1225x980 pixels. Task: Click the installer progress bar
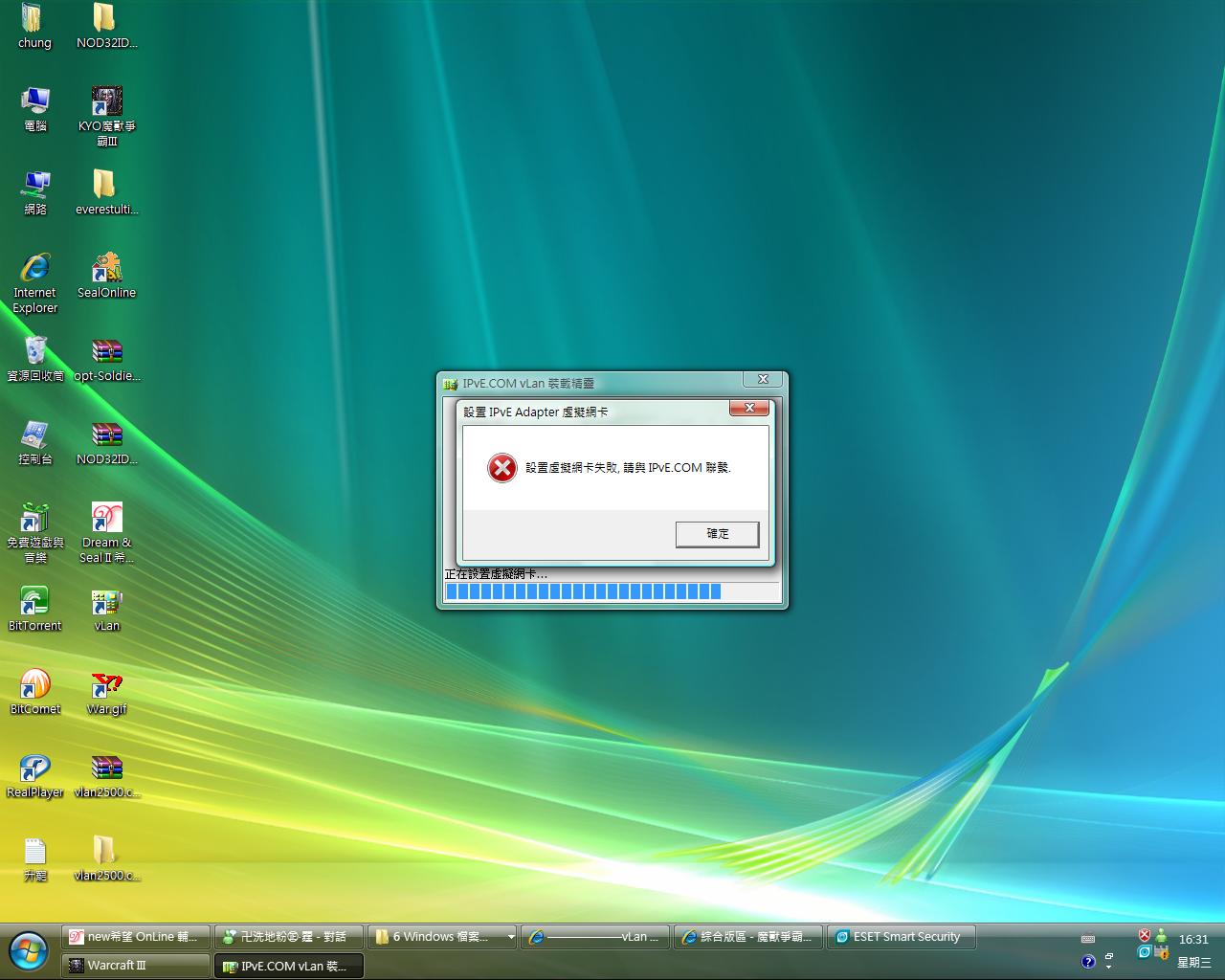[x=612, y=591]
